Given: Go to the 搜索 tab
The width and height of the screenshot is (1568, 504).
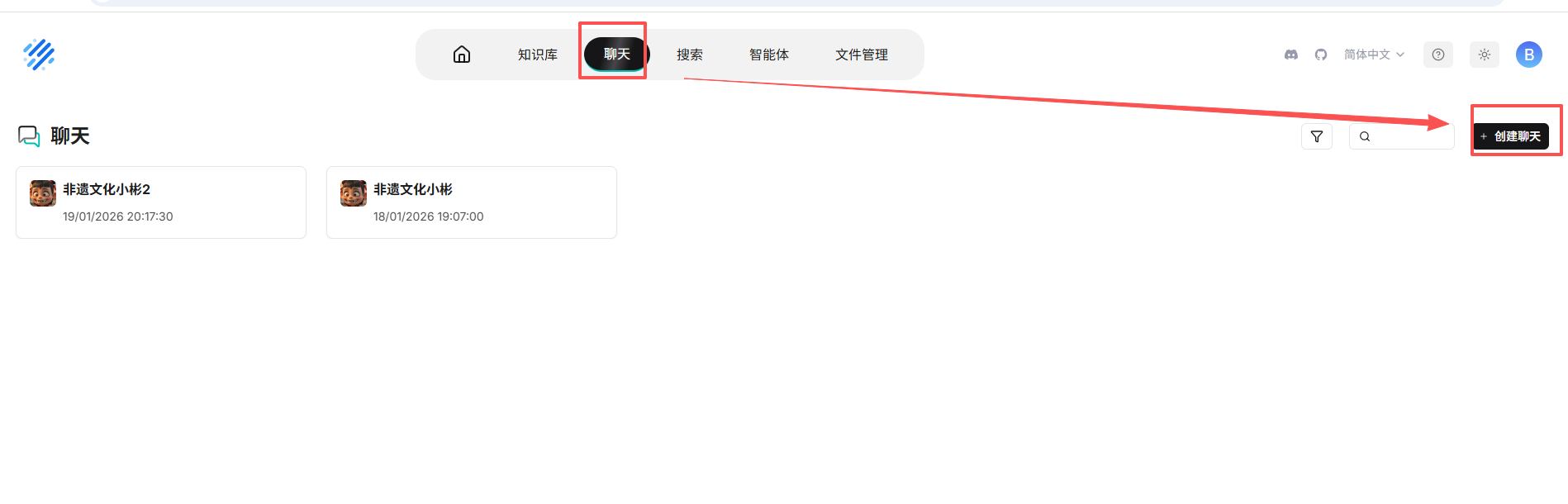Looking at the screenshot, I should (690, 55).
